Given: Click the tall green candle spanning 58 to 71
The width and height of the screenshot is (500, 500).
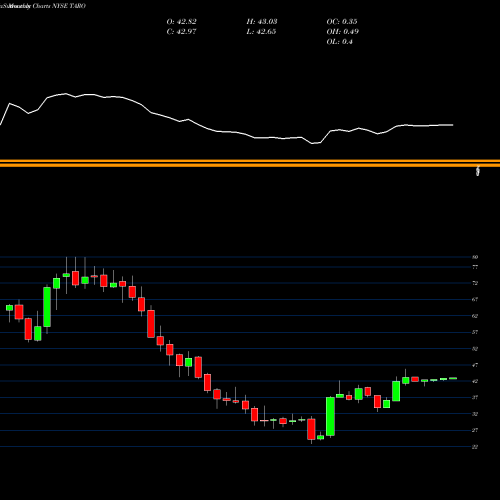Looking at the screenshot, I should pyautogui.click(x=47, y=307).
